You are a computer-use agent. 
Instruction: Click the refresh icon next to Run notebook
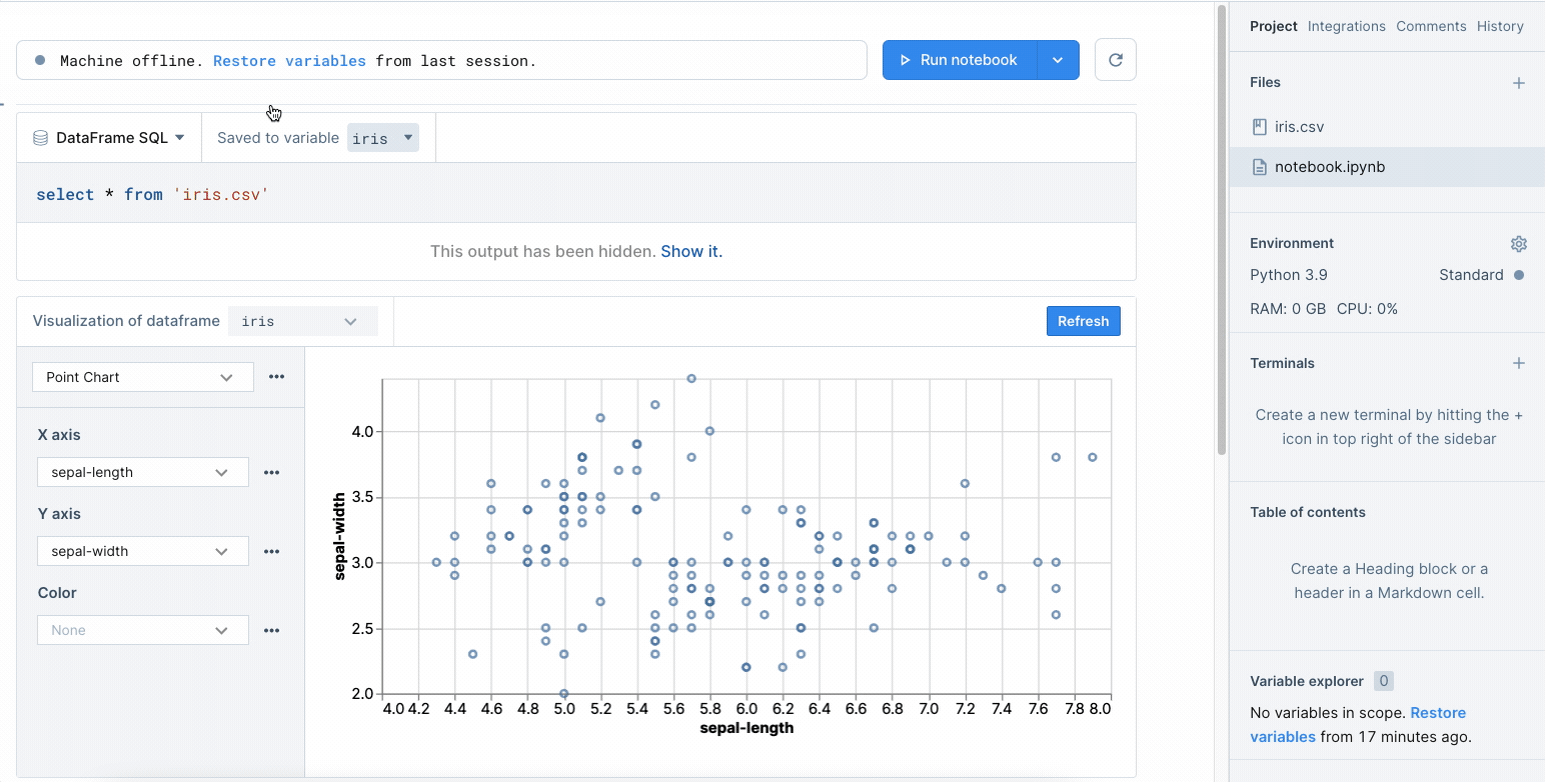[x=1115, y=60]
